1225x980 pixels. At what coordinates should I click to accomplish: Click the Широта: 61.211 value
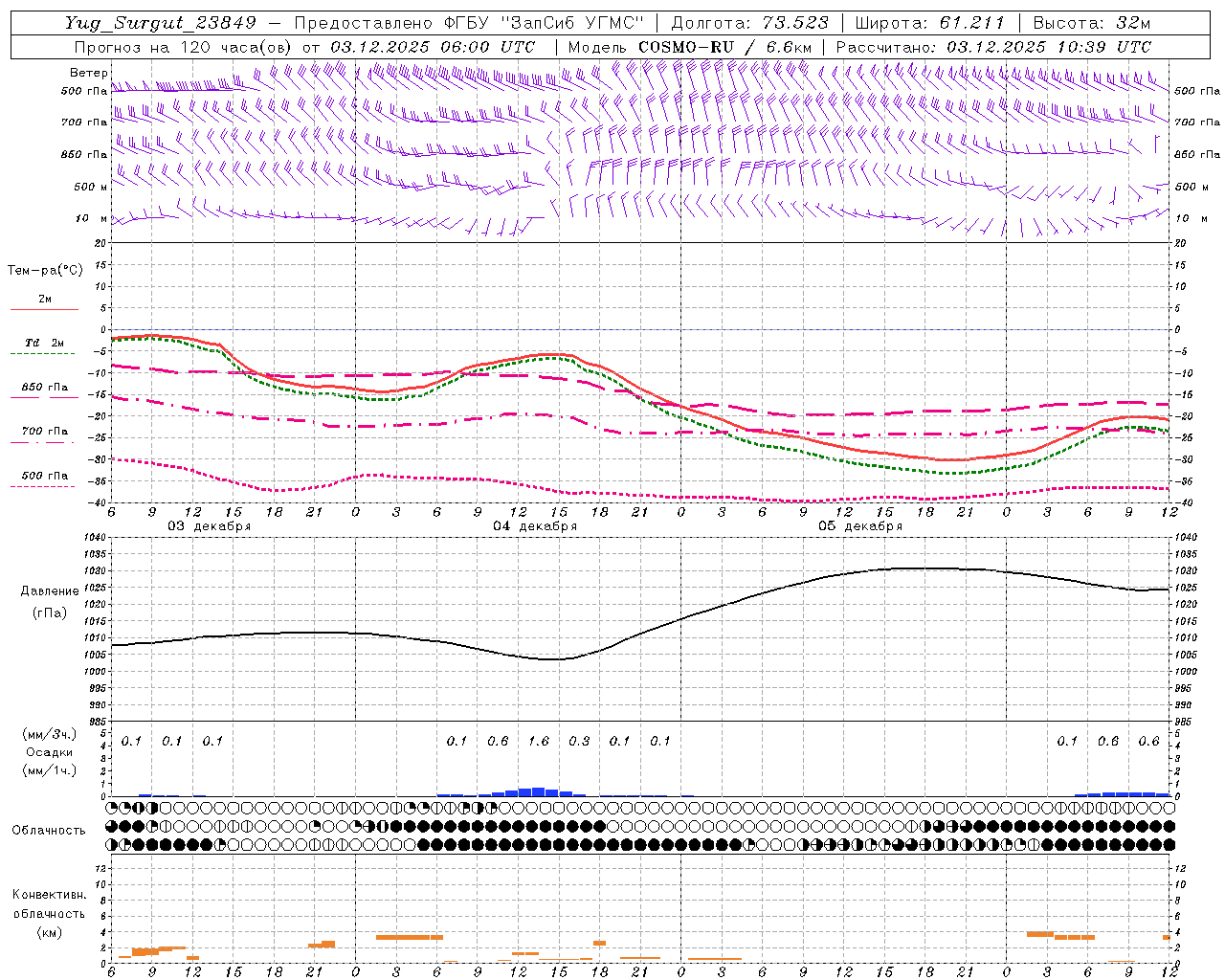(x=929, y=23)
